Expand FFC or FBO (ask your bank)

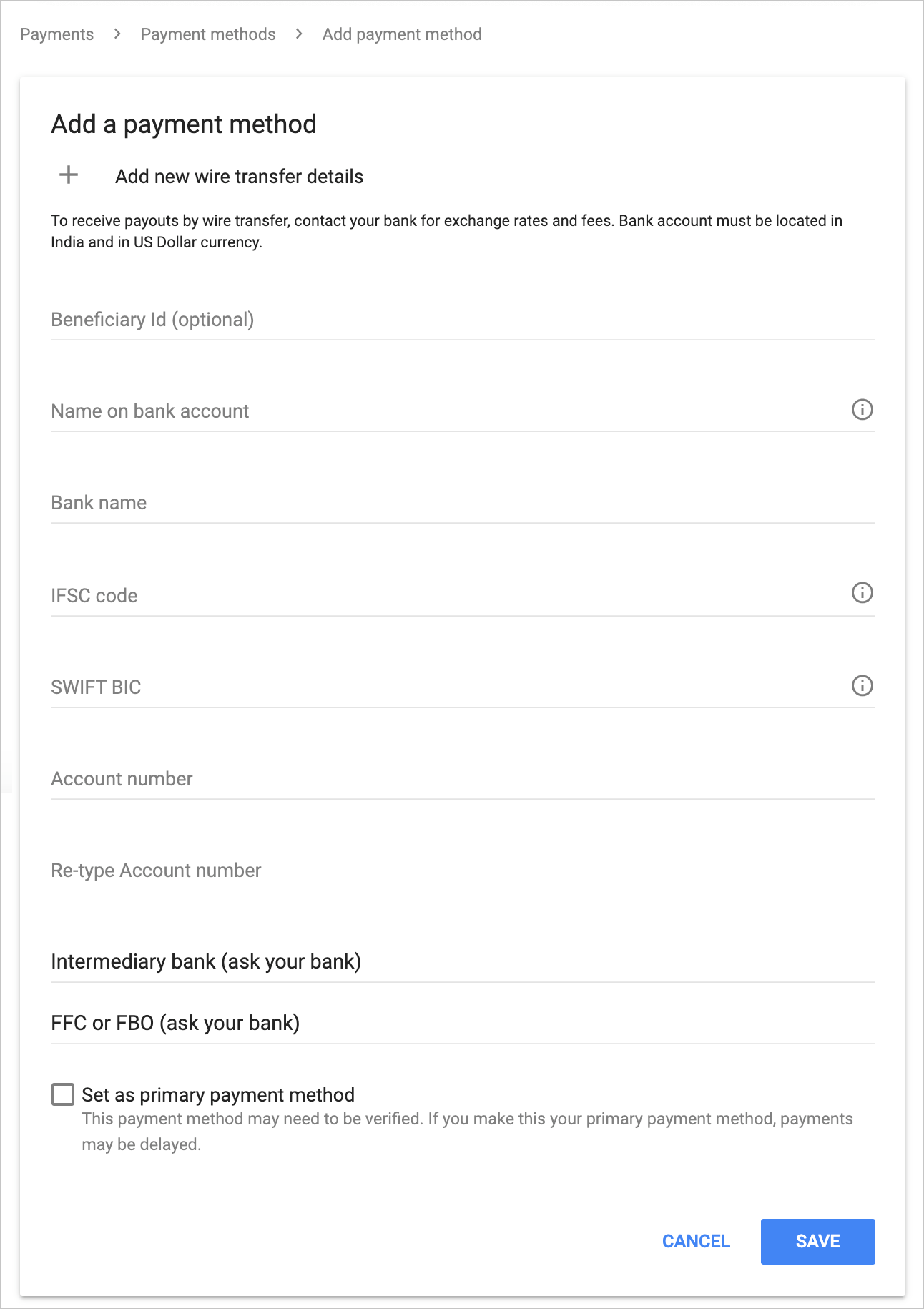click(x=175, y=1023)
